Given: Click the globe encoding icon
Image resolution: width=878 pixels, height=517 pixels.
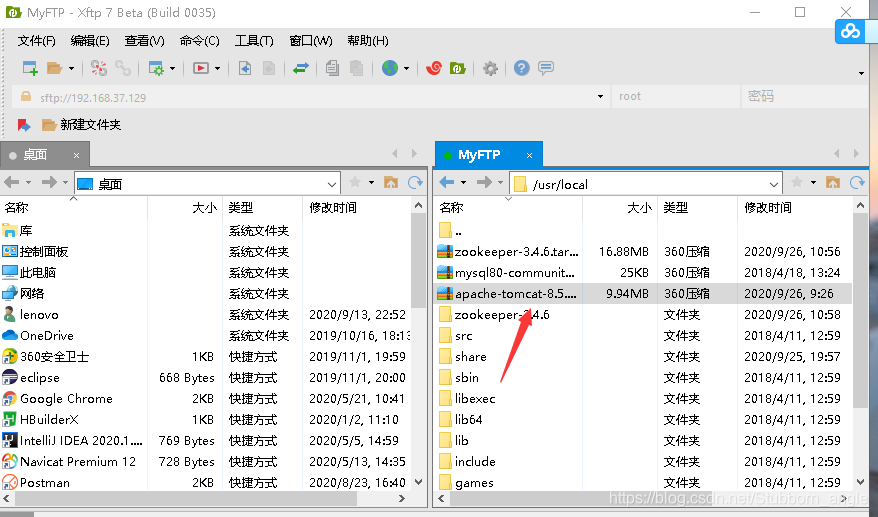Looking at the screenshot, I should [390, 68].
